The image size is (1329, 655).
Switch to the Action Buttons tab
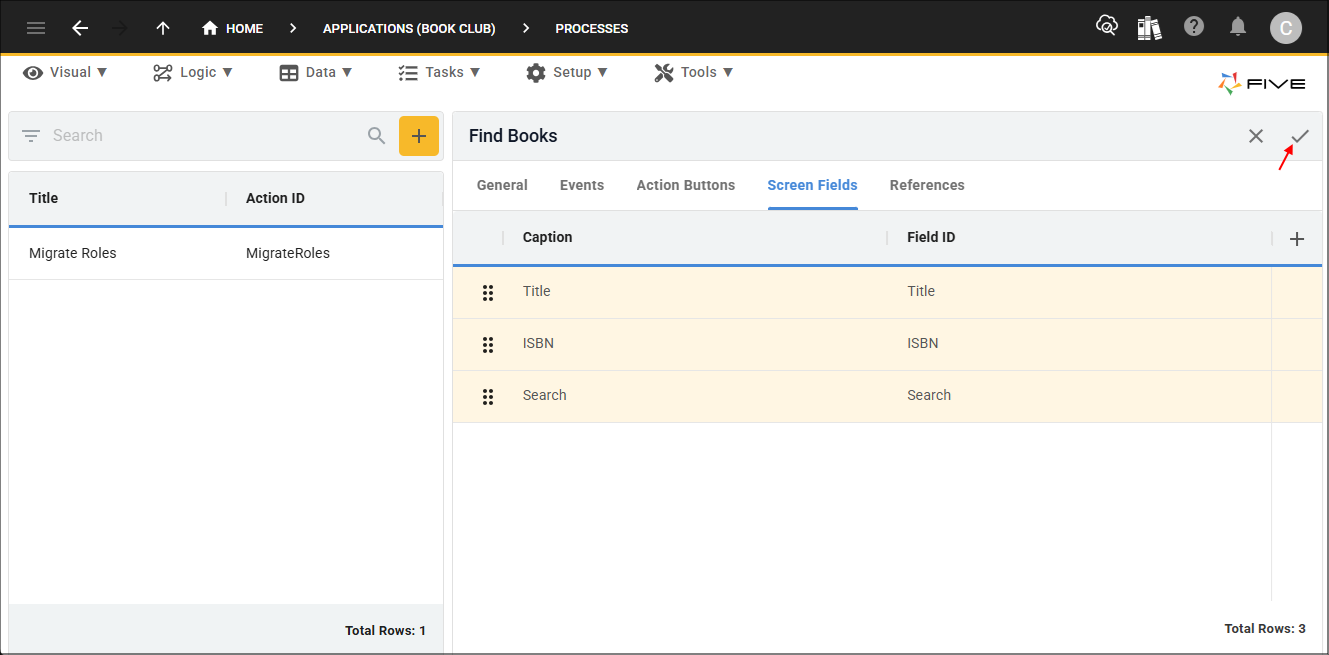click(x=686, y=185)
